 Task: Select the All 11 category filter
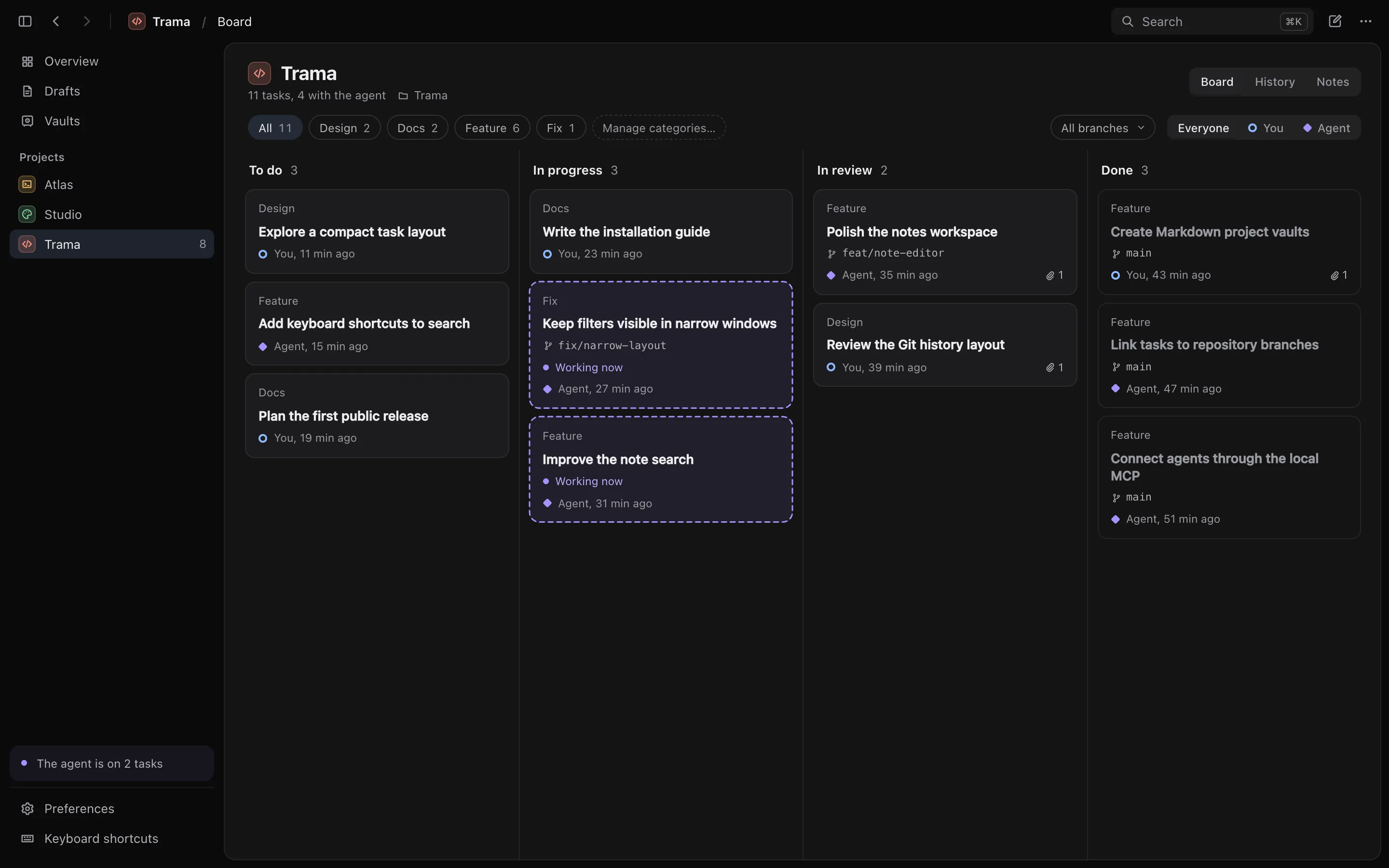[x=275, y=127]
